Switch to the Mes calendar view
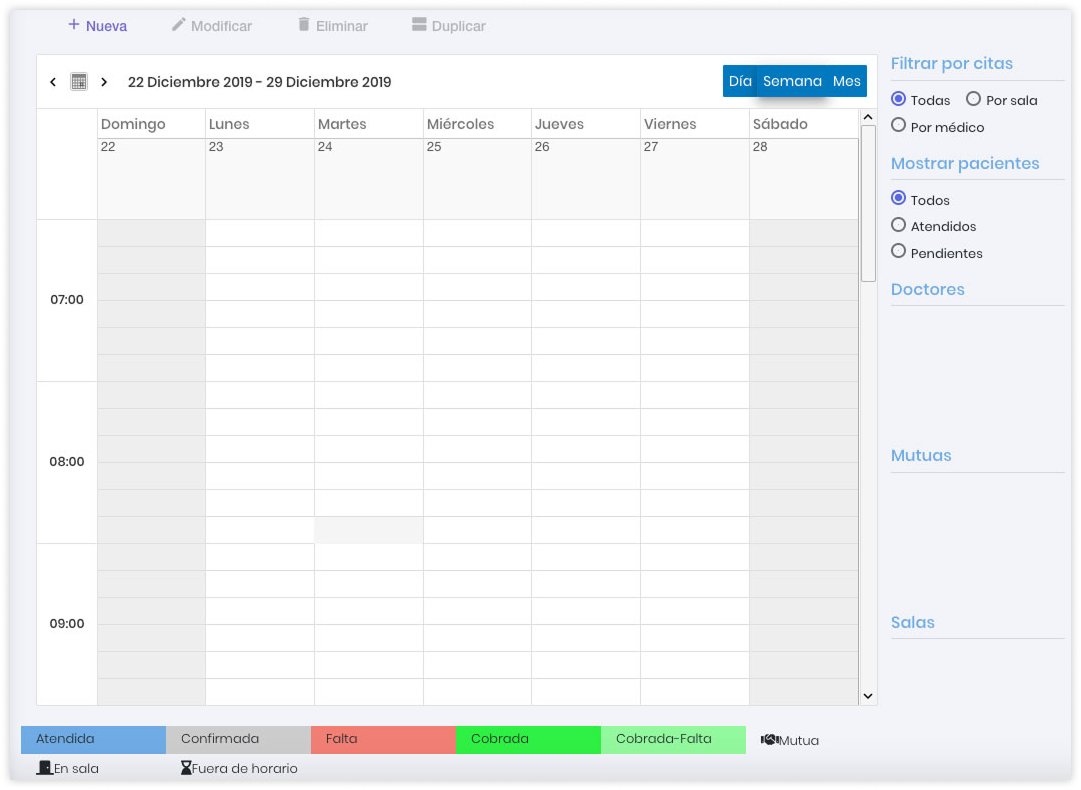This screenshot has width=1081, height=790. [846, 81]
